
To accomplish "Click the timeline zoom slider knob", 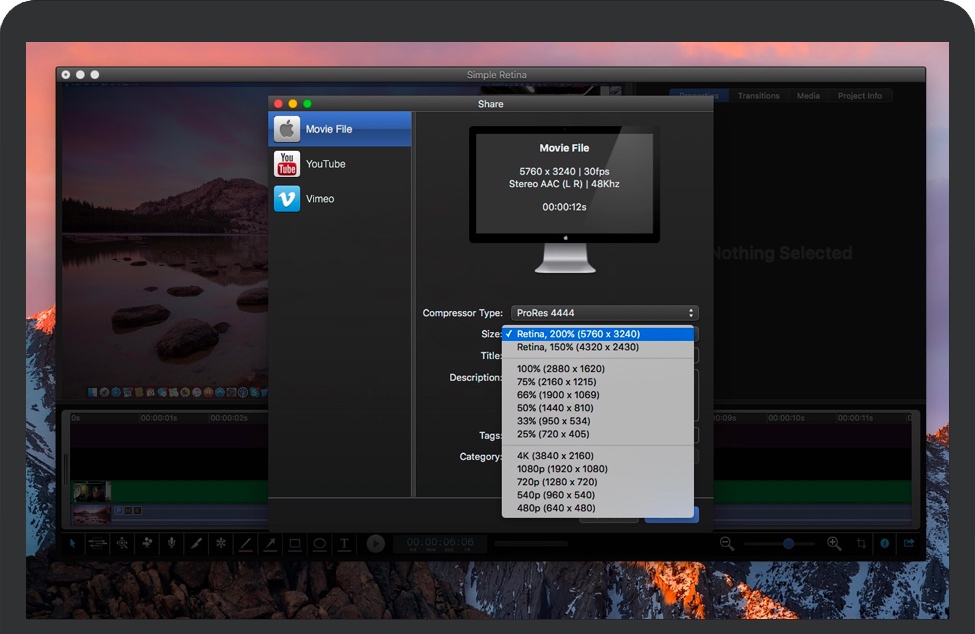I will tap(789, 543).
